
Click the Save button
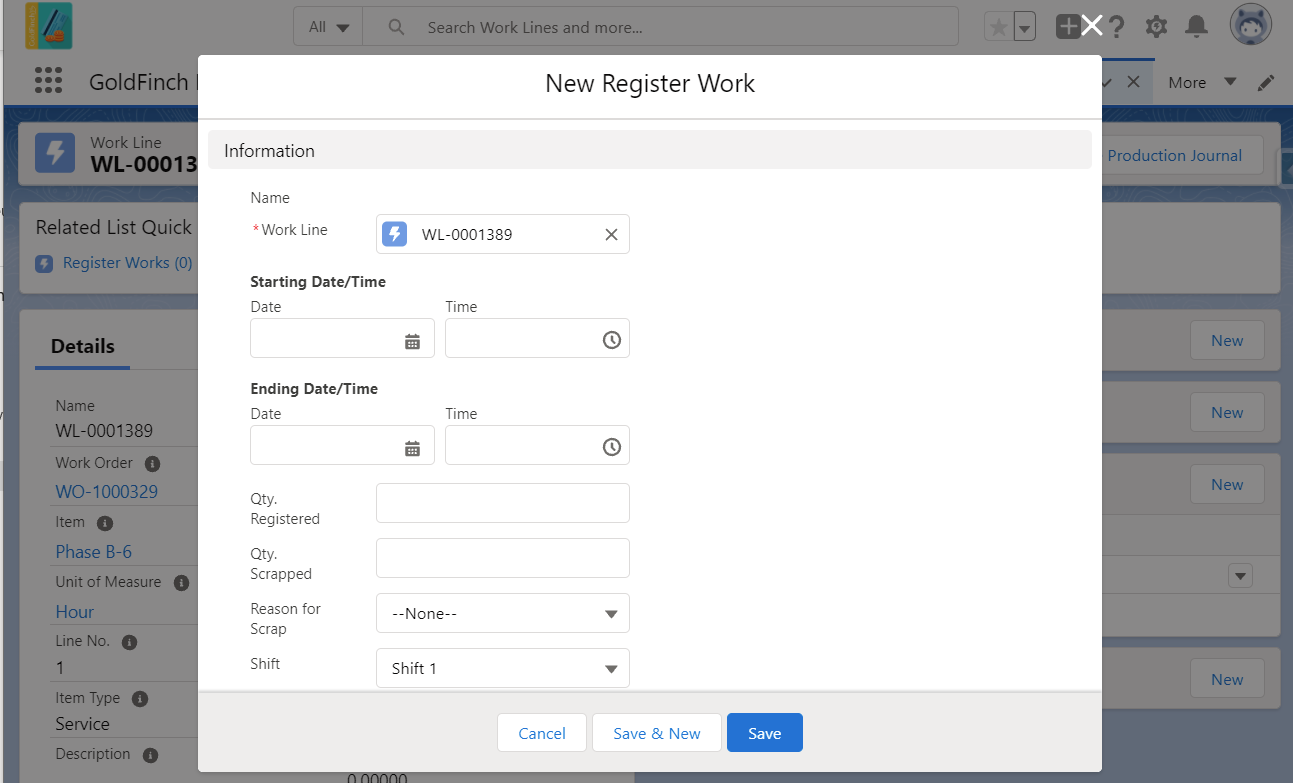764,733
